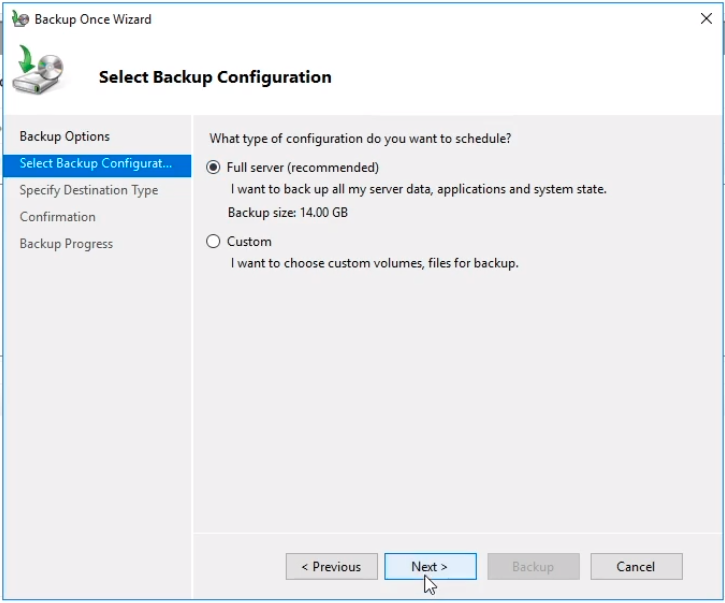Open the Specify Destination Type step
Viewport: 725px width, 603px height.
(x=89, y=190)
